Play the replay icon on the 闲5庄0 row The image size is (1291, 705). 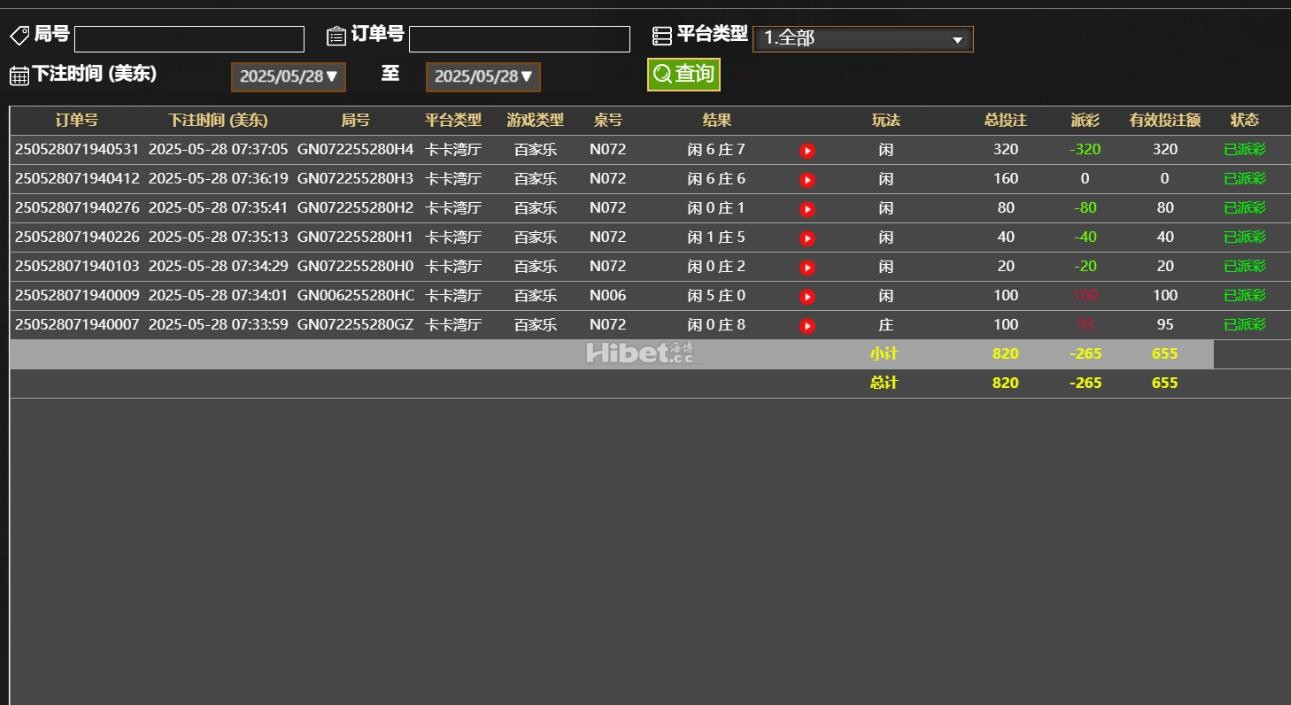[x=808, y=295]
